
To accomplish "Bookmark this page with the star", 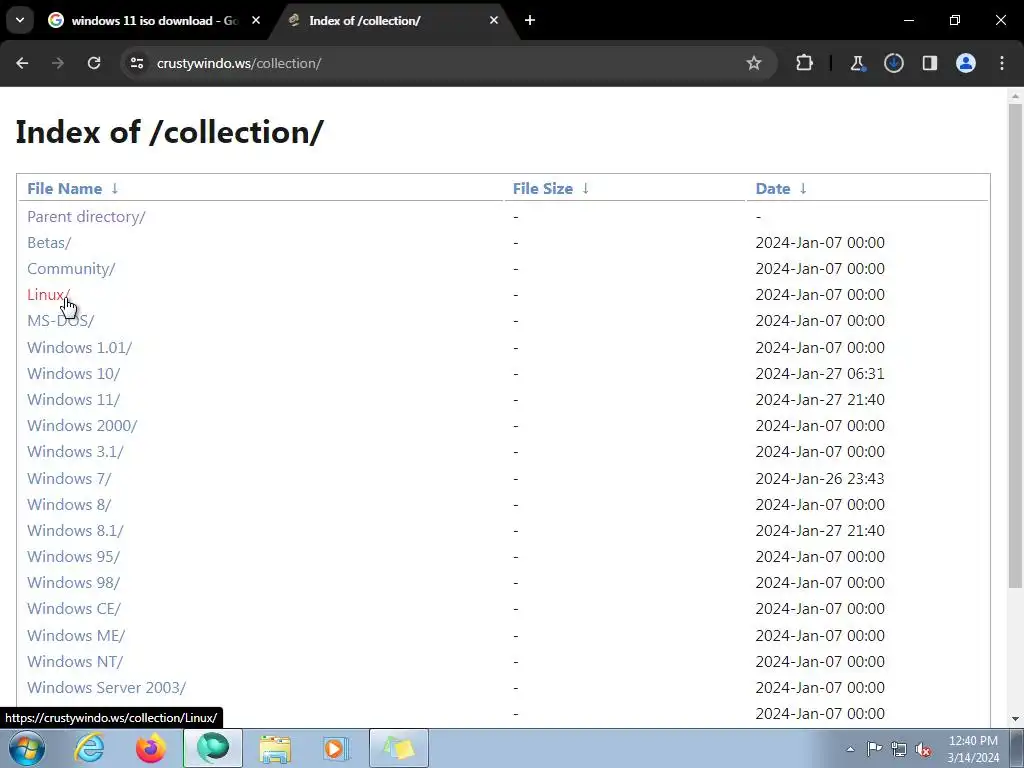I will click(754, 63).
